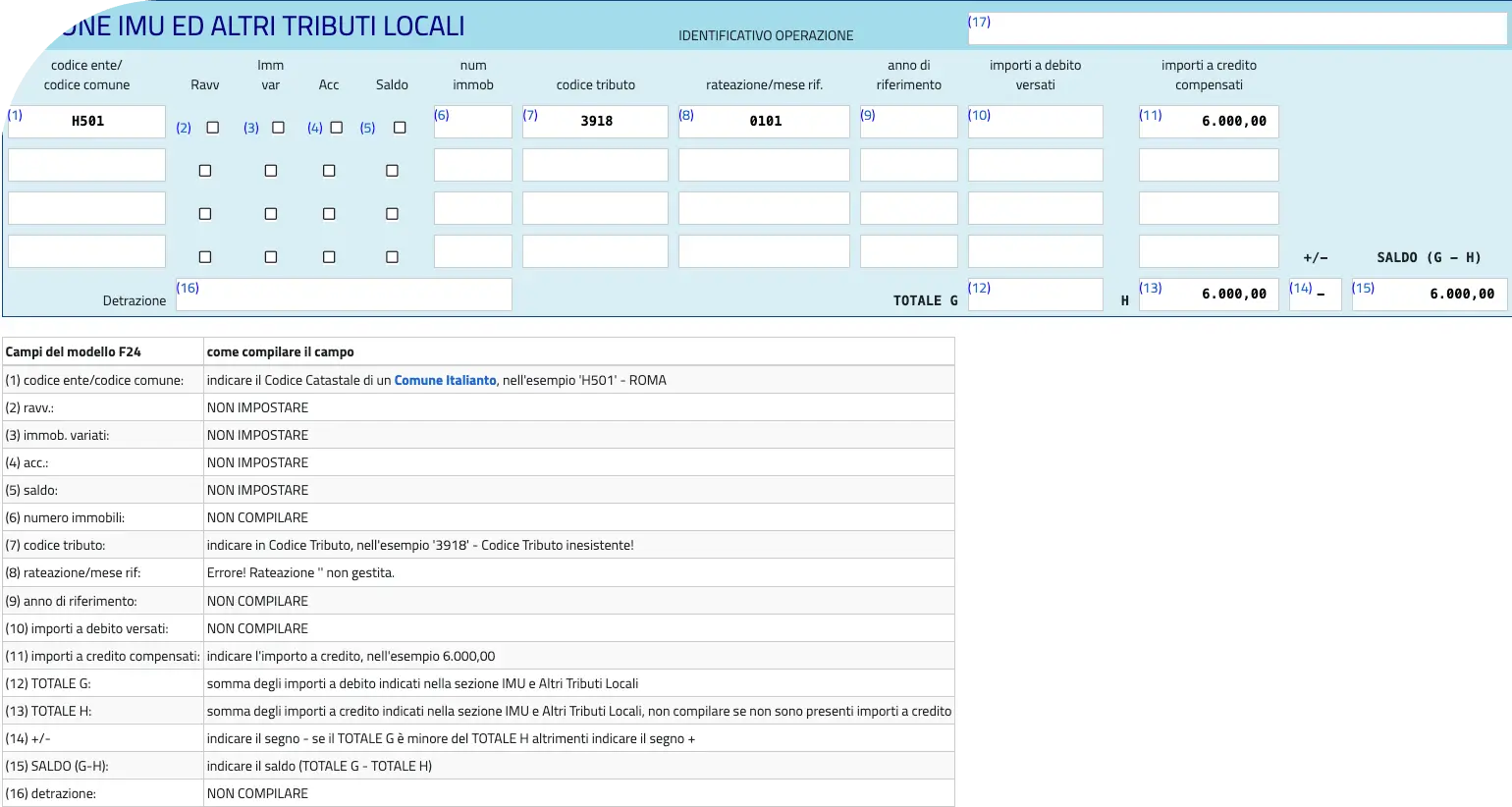
Task: Select the Saldo checkbox in the fourth row
Action: 393,257
